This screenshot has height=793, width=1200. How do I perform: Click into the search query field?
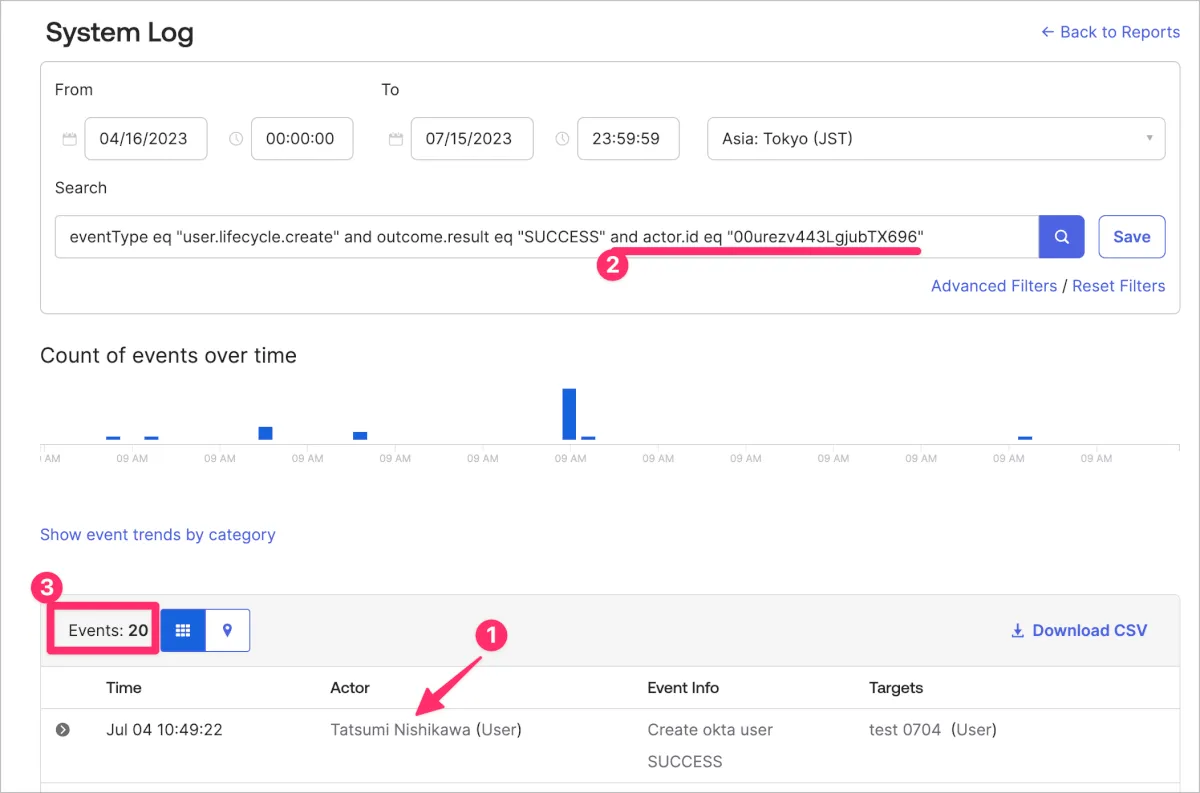point(545,237)
